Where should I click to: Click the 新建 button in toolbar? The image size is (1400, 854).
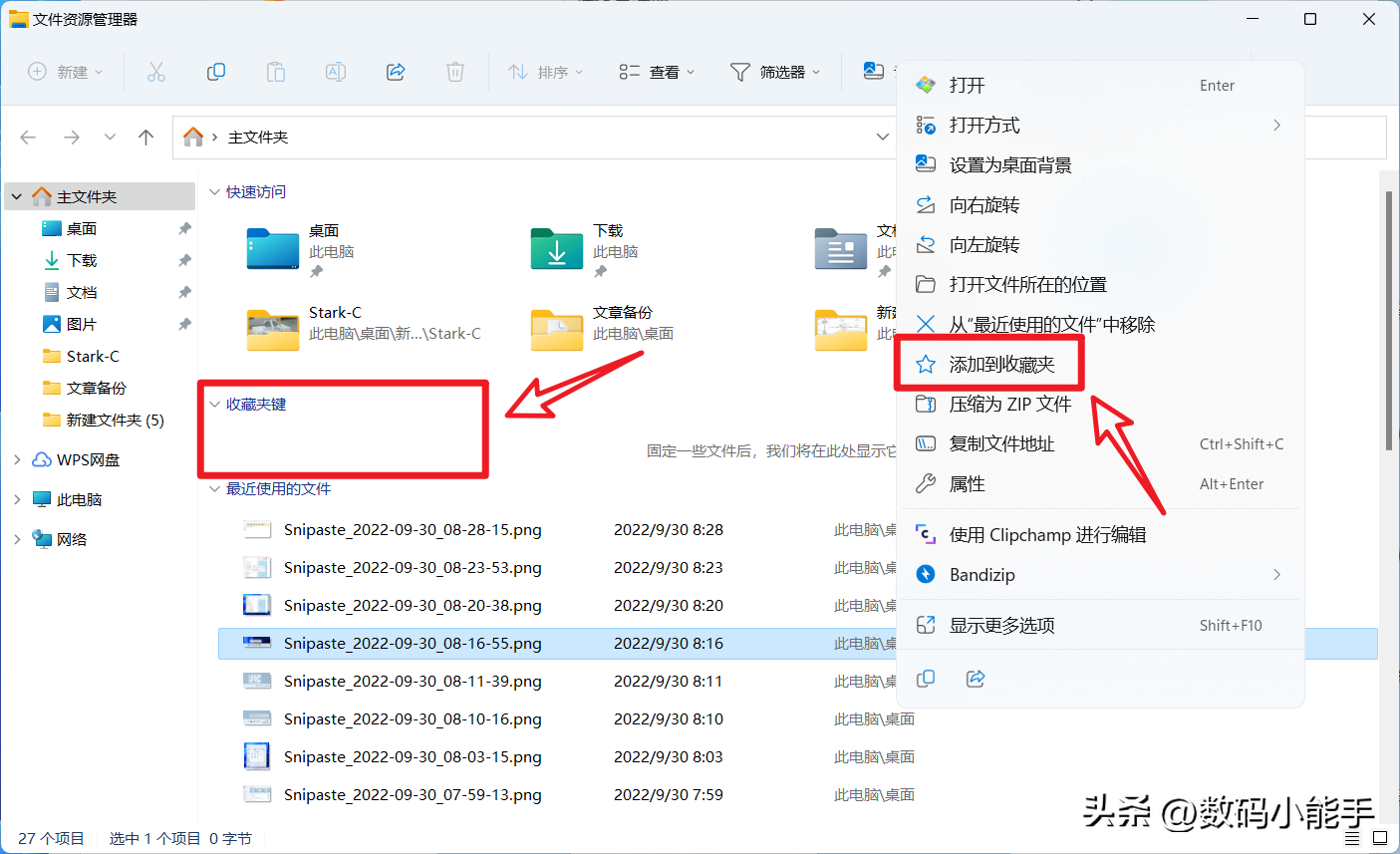tap(66, 72)
